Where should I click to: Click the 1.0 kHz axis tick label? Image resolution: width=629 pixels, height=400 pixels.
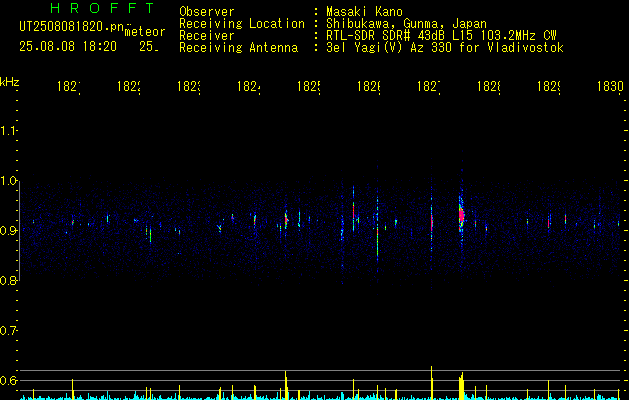9,181
